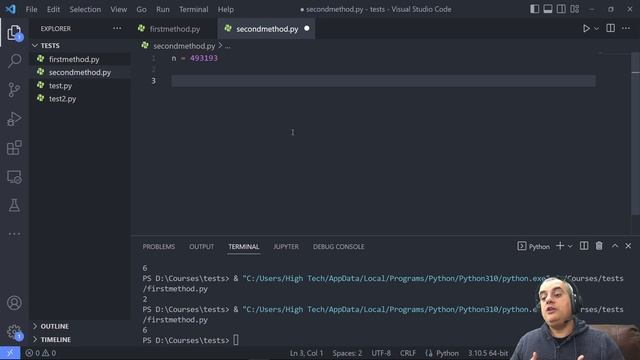Open the Go menu

[x=141, y=9]
